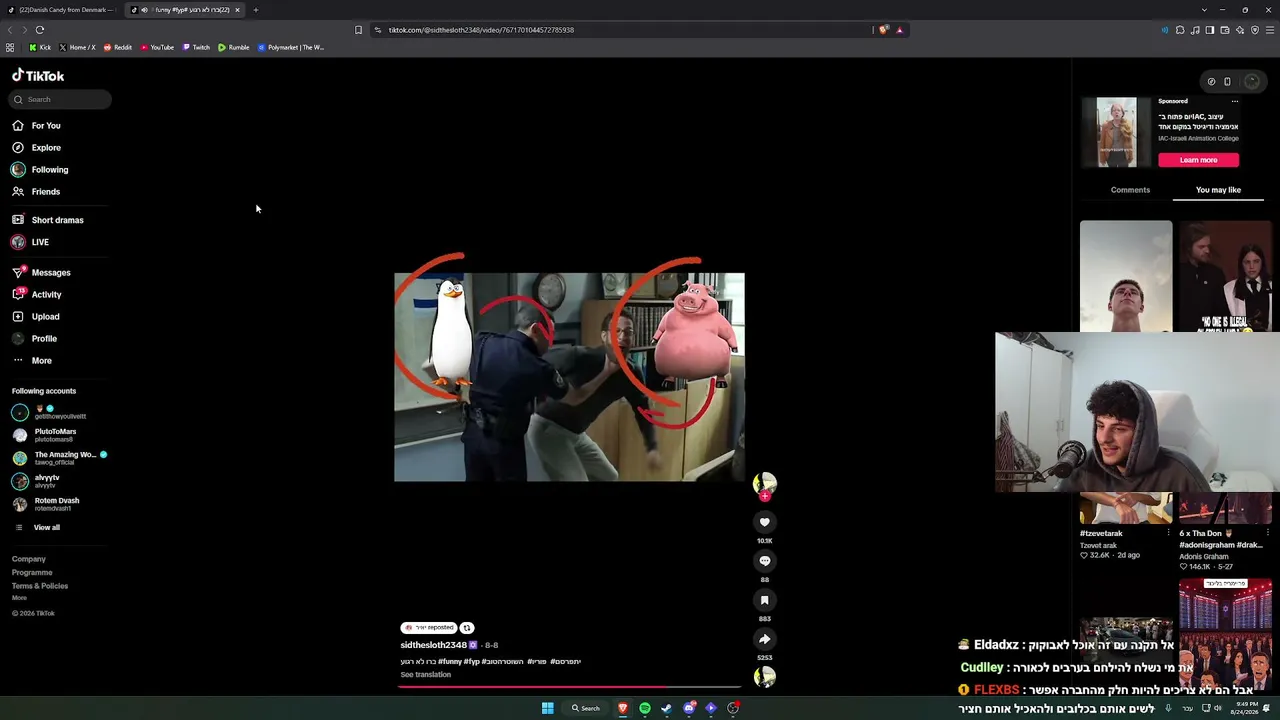Open the profile avatar top right
The height and width of the screenshot is (720, 1280).
point(1251,82)
